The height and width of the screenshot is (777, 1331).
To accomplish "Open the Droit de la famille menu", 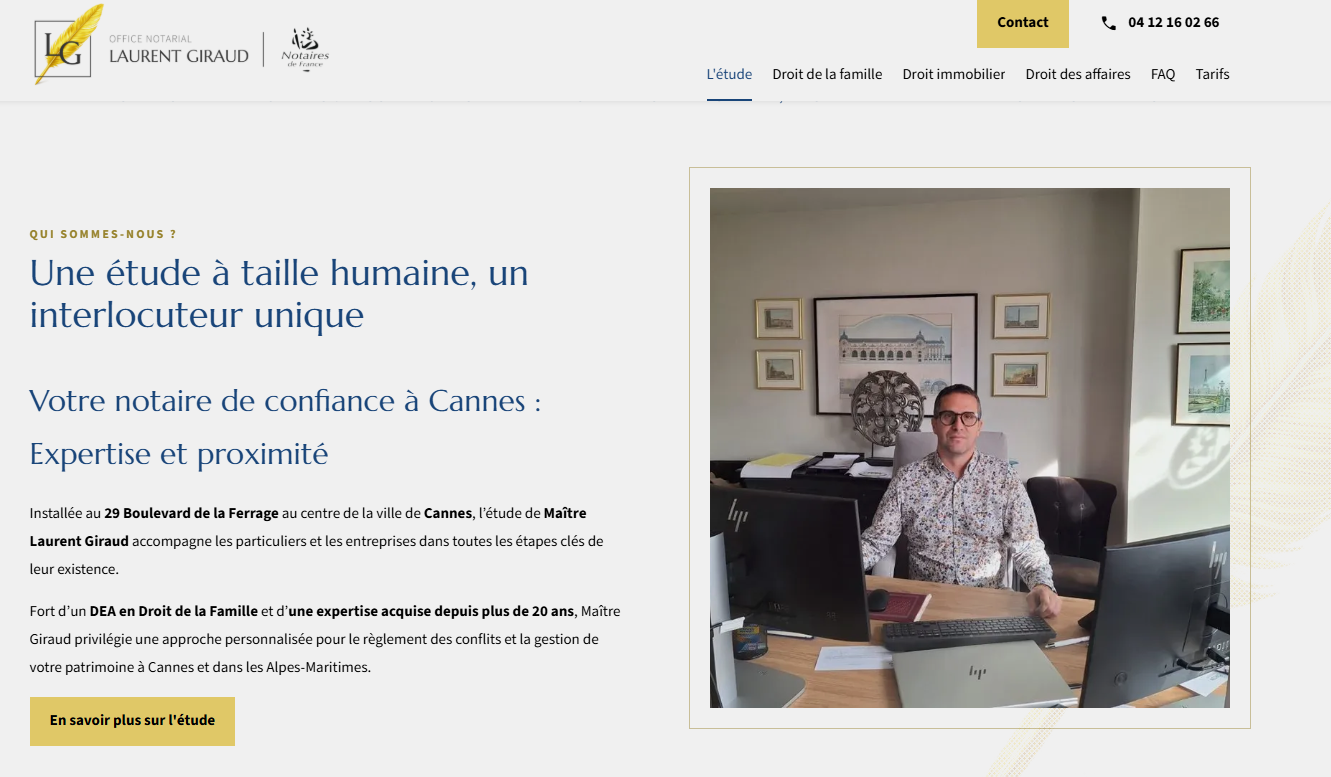I will point(827,74).
